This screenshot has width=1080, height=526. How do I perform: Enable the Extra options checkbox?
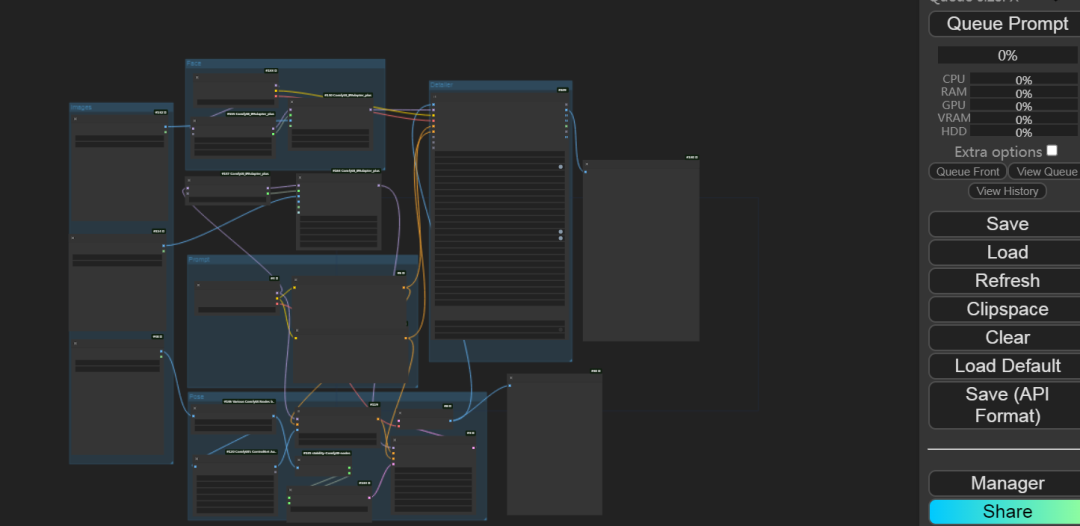[1052, 150]
